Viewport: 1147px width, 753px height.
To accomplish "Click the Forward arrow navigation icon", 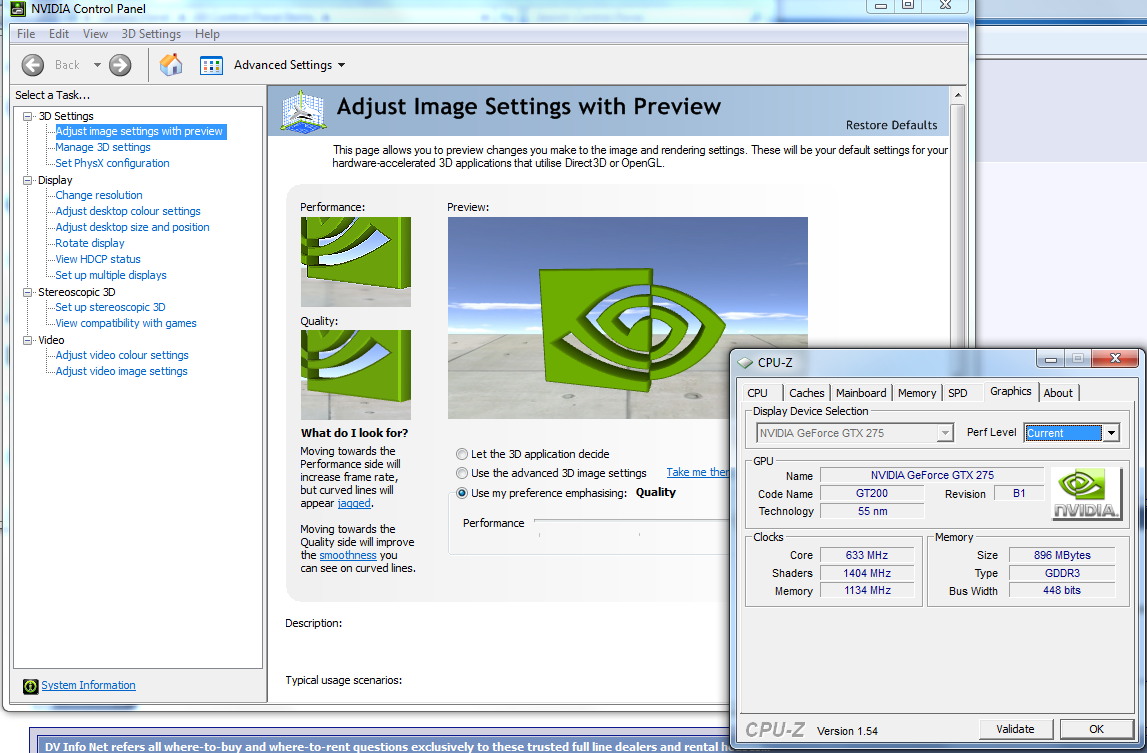I will pyautogui.click(x=120, y=65).
